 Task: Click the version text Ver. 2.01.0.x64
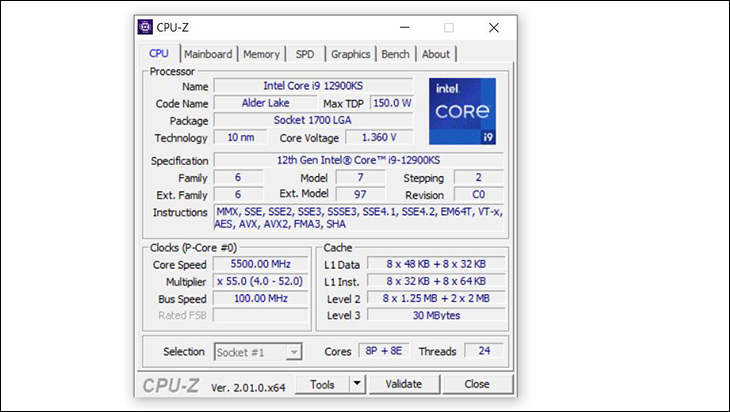(x=248, y=387)
